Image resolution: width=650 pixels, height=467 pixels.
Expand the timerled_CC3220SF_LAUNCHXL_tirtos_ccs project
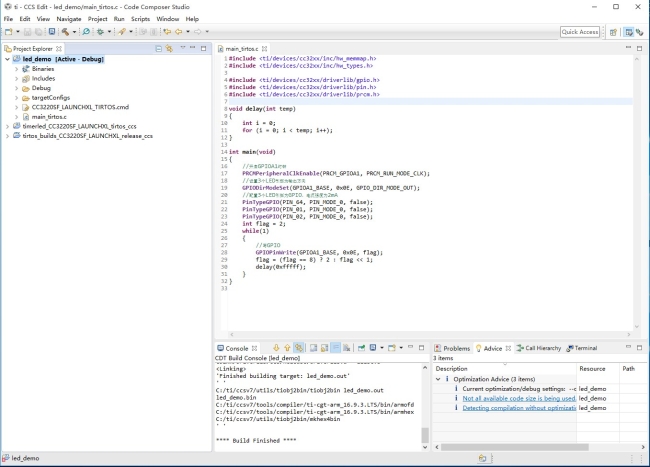pos(7,126)
